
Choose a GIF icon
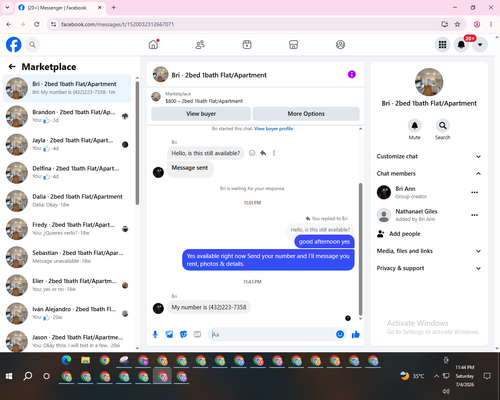(x=197, y=334)
